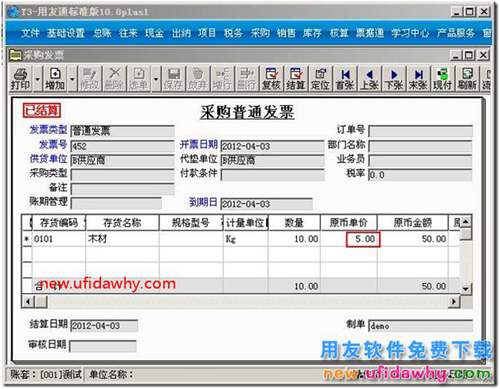The width and height of the screenshot is (500, 389).
Task: Click the 放弃 discard icon
Action: pos(198,79)
